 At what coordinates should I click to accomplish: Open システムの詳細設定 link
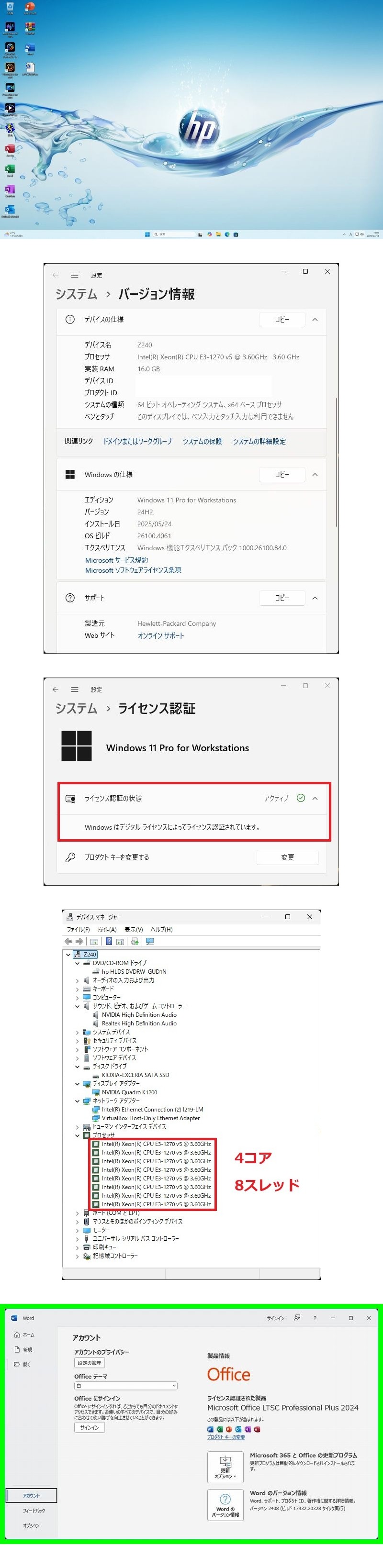(259, 441)
